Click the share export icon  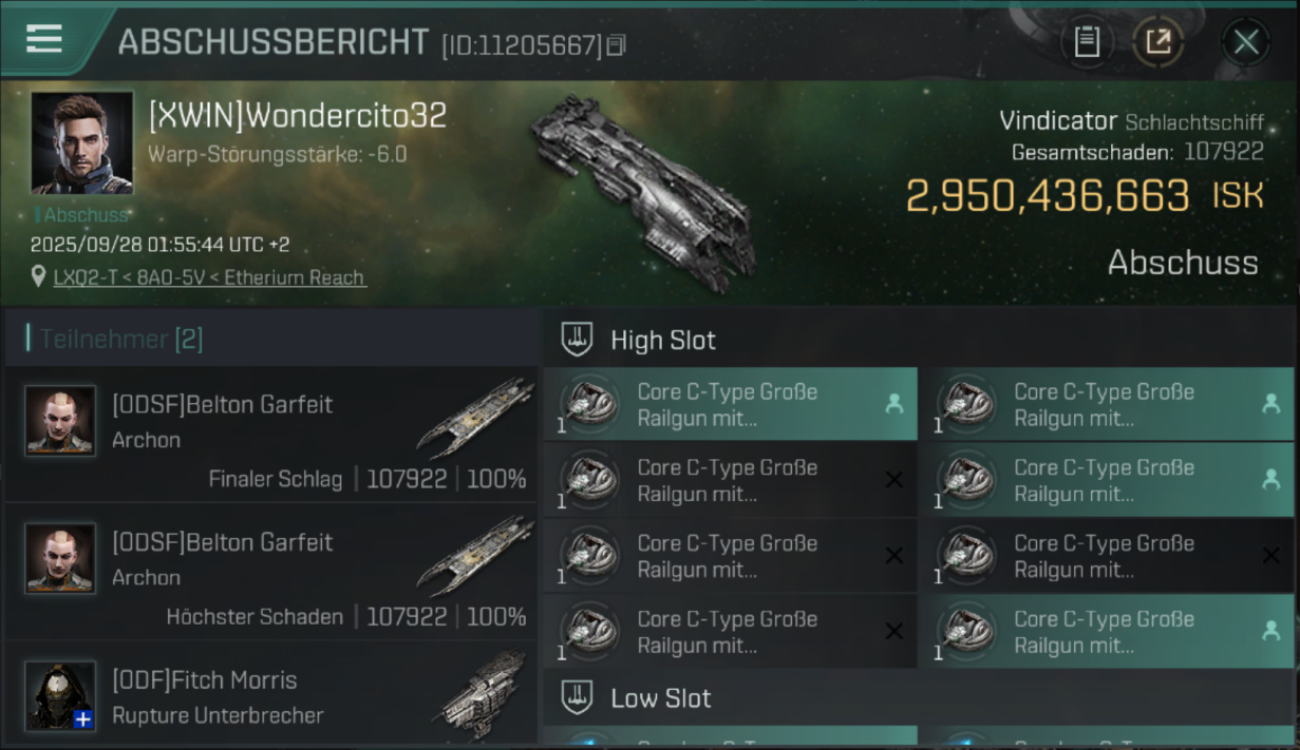click(1157, 42)
